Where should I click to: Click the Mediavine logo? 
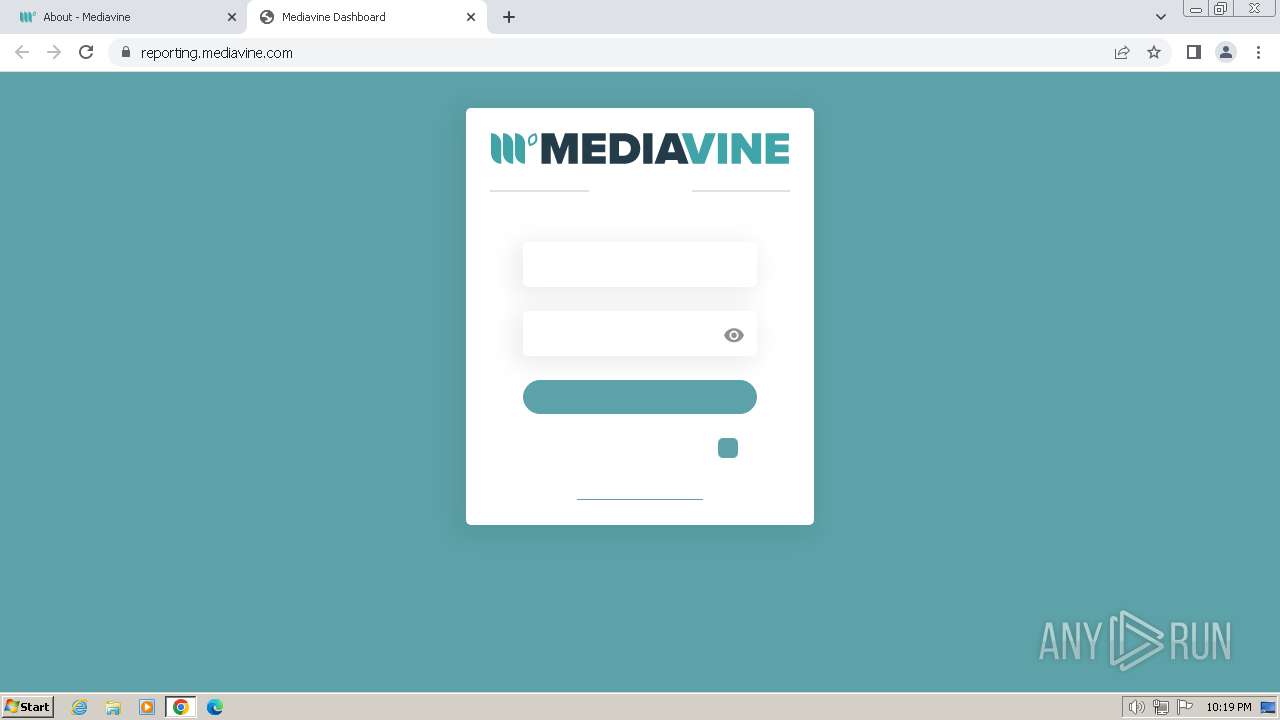(x=640, y=148)
